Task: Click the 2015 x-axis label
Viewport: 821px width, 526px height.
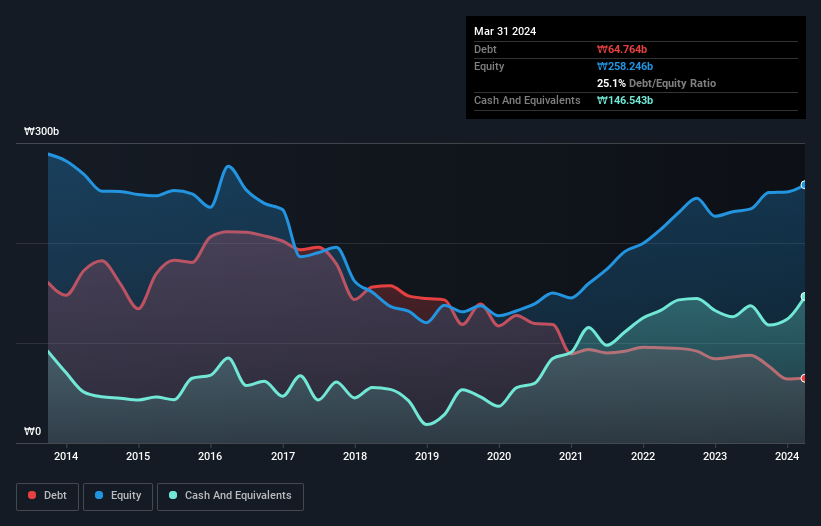Action: point(138,456)
